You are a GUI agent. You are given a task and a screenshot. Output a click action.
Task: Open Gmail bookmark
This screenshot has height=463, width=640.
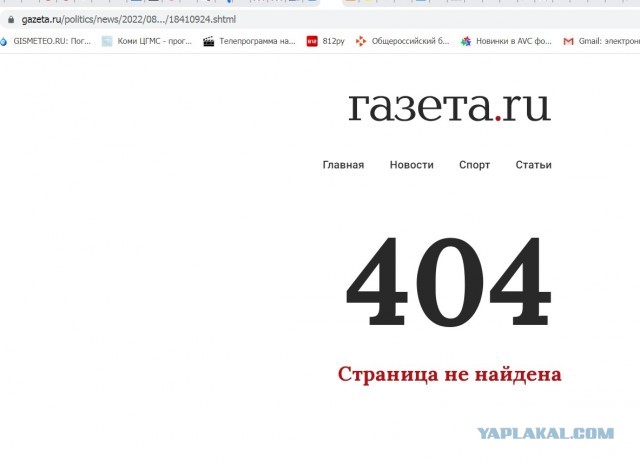(602, 41)
